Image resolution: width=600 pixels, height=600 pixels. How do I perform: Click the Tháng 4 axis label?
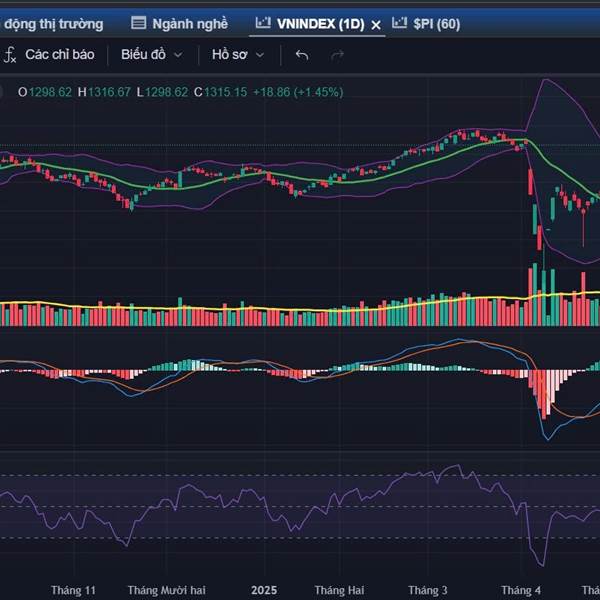[521, 590]
